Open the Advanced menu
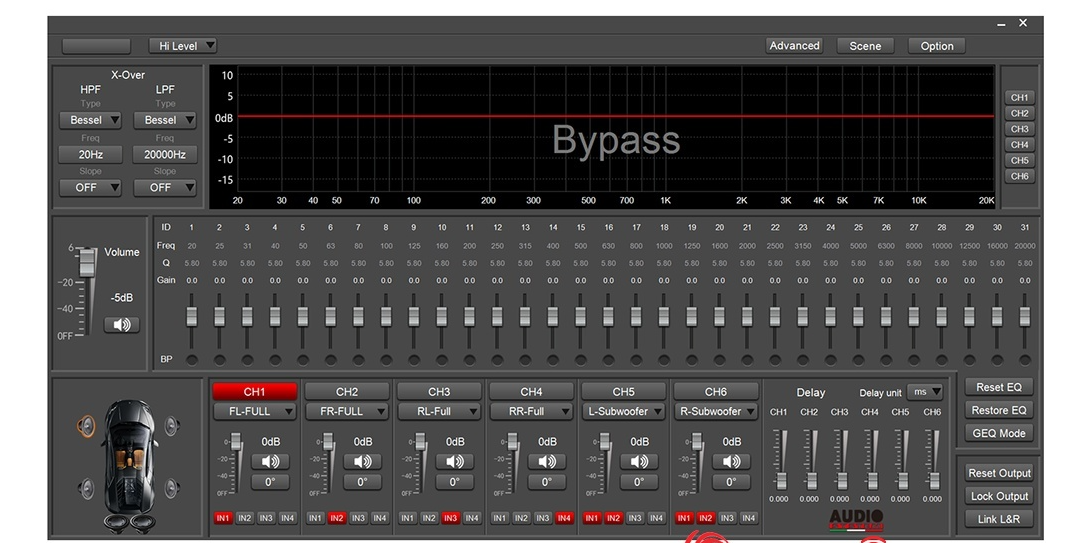Image resolution: width=1085 pixels, height=555 pixels. tap(794, 46)
